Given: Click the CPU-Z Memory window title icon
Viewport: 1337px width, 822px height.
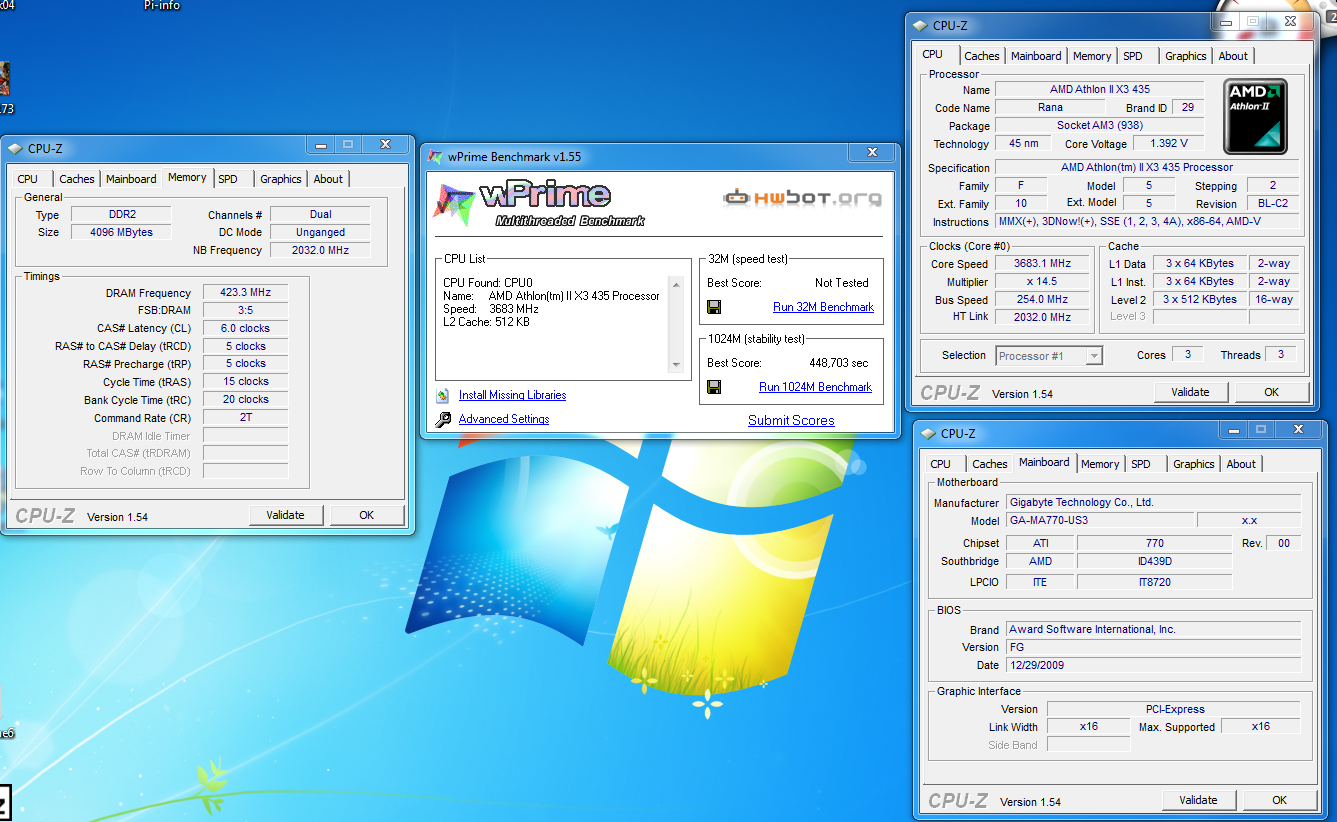Looking at the screenshot, I should [x=15, y=148].
